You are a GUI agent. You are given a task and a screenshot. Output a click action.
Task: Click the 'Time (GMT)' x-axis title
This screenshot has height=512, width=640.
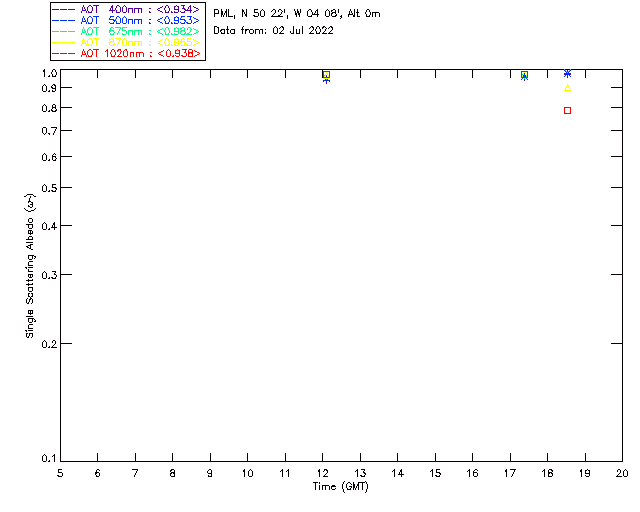tap(341, 487)
